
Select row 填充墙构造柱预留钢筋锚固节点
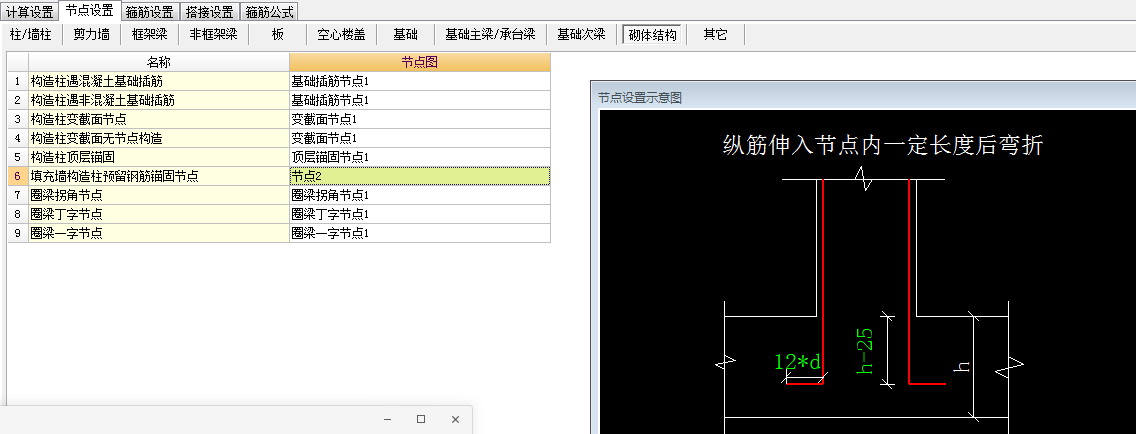(159, 175)
